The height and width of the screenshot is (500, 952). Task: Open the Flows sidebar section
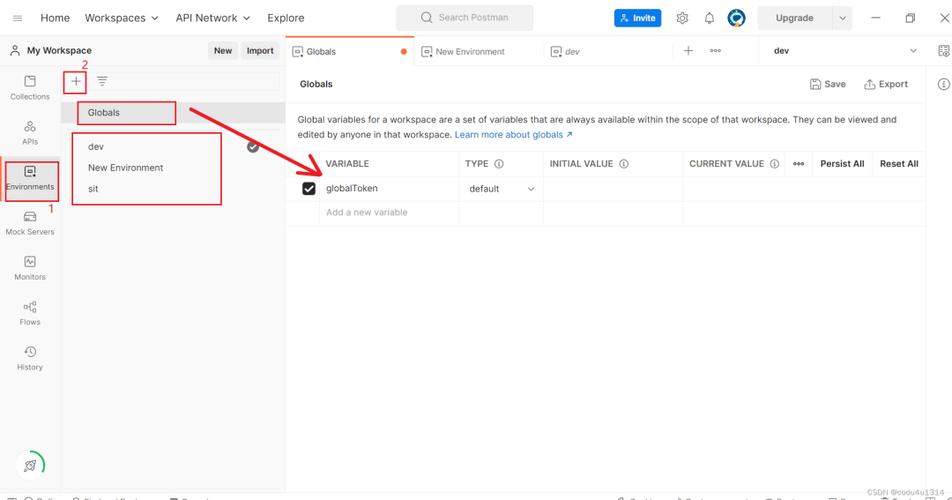[x=30, y=313]
